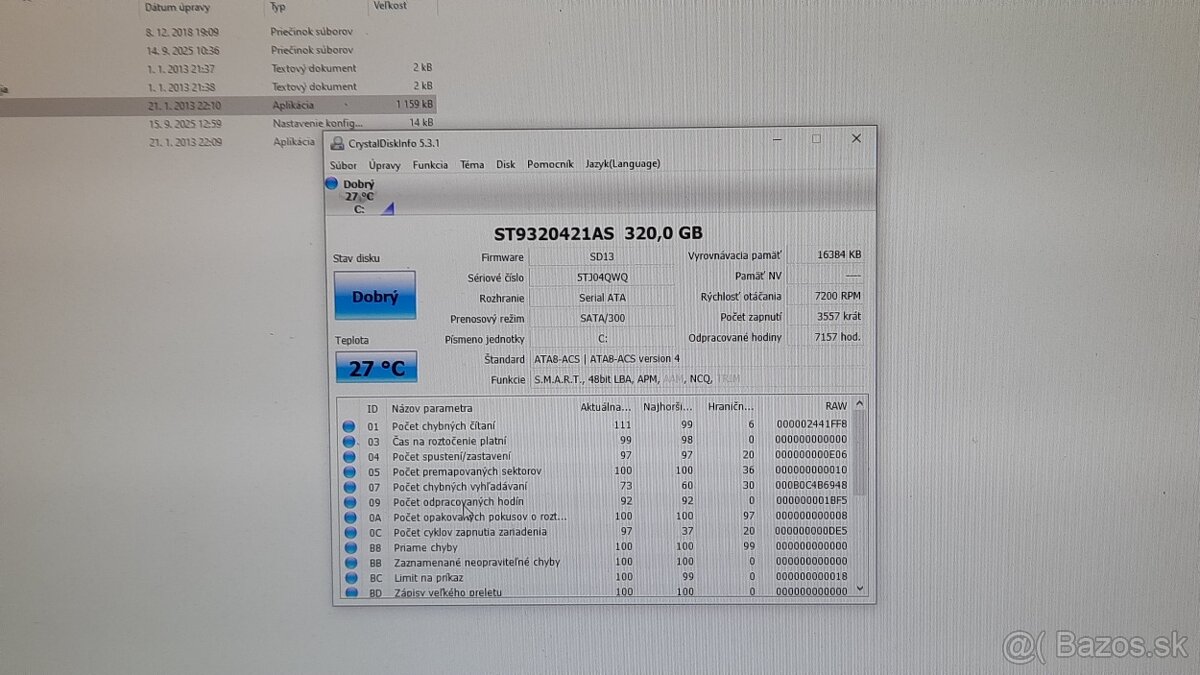This screenshot has height=675, width=1200.
Task: Click the blue health indicator above the C: label
Action: coord(330,183)
